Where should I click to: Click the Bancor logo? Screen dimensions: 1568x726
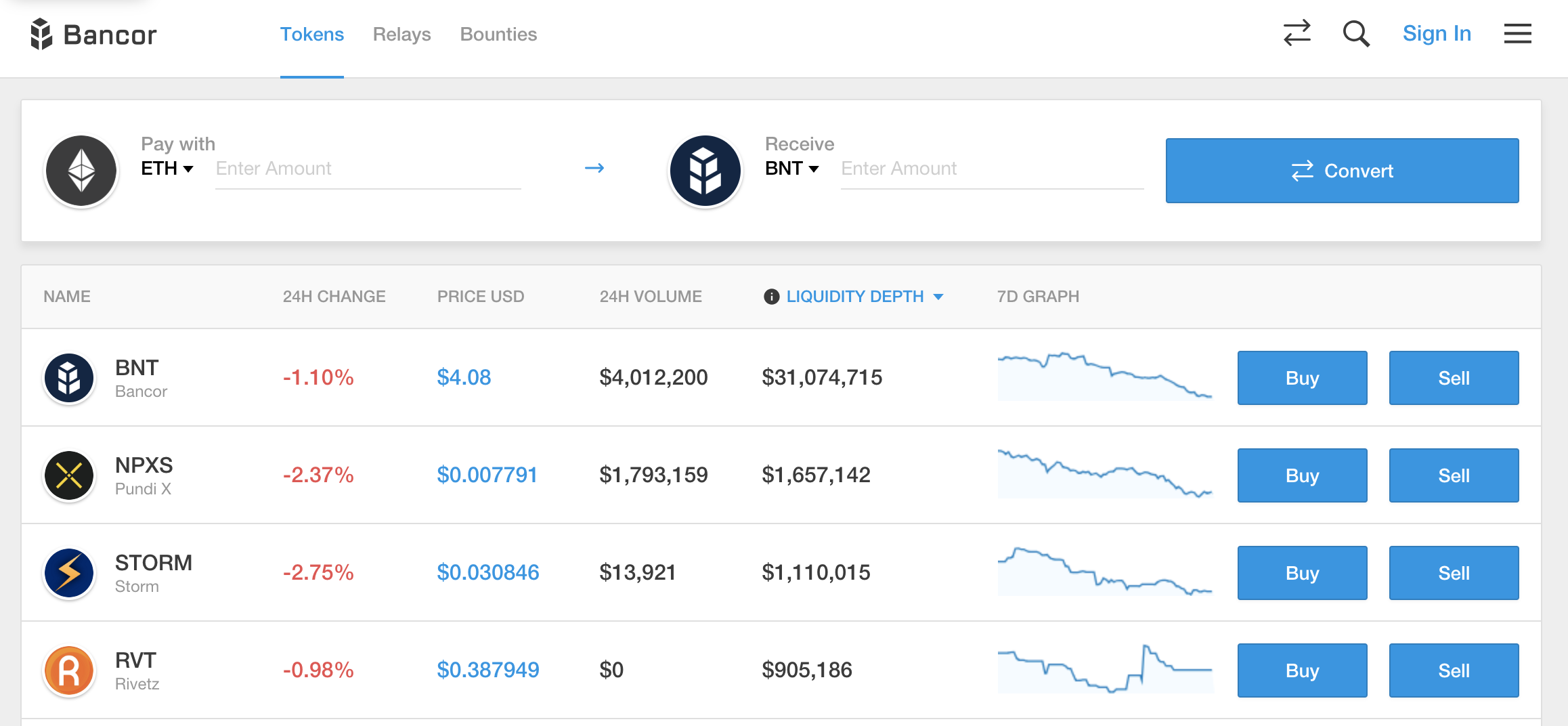pyautogui.click(x=95, y=34)
